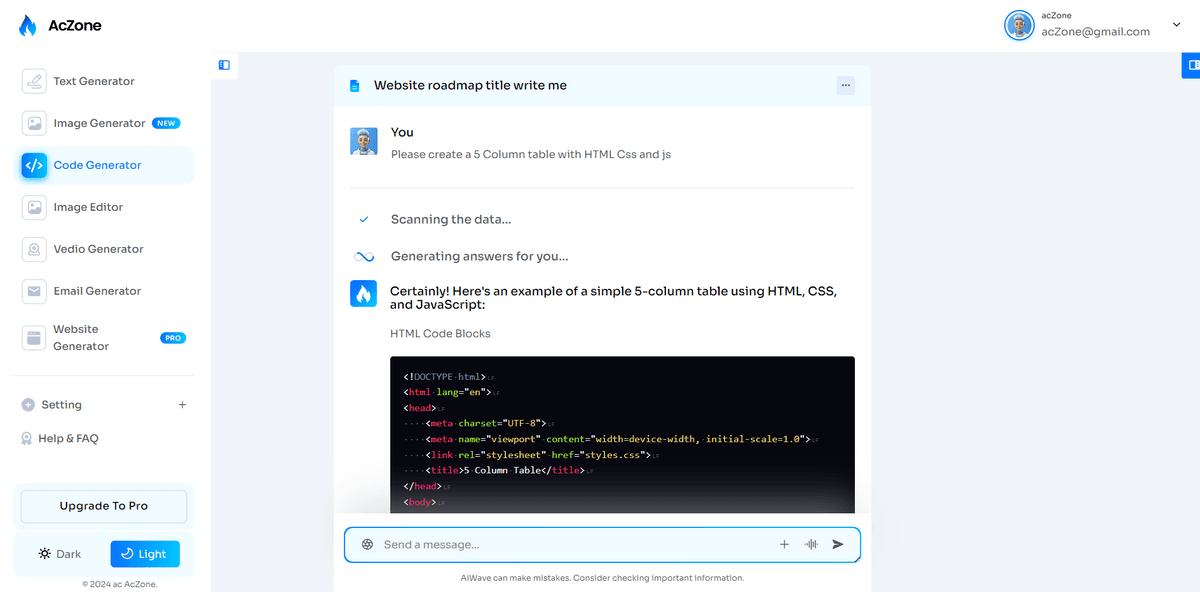Click the Image Editor picture icon
The image size is (1200, 592).
[x=34, y=207]
